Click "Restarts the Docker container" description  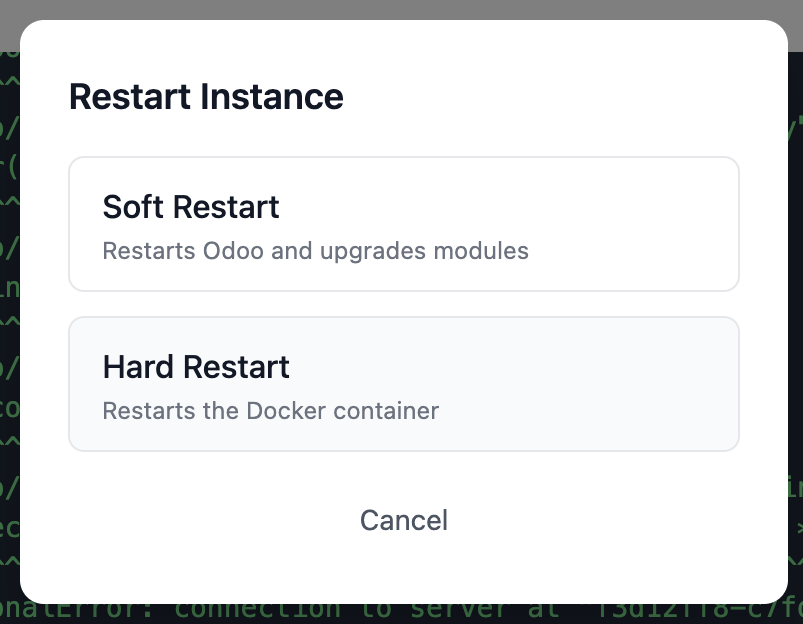coord(270,410)
